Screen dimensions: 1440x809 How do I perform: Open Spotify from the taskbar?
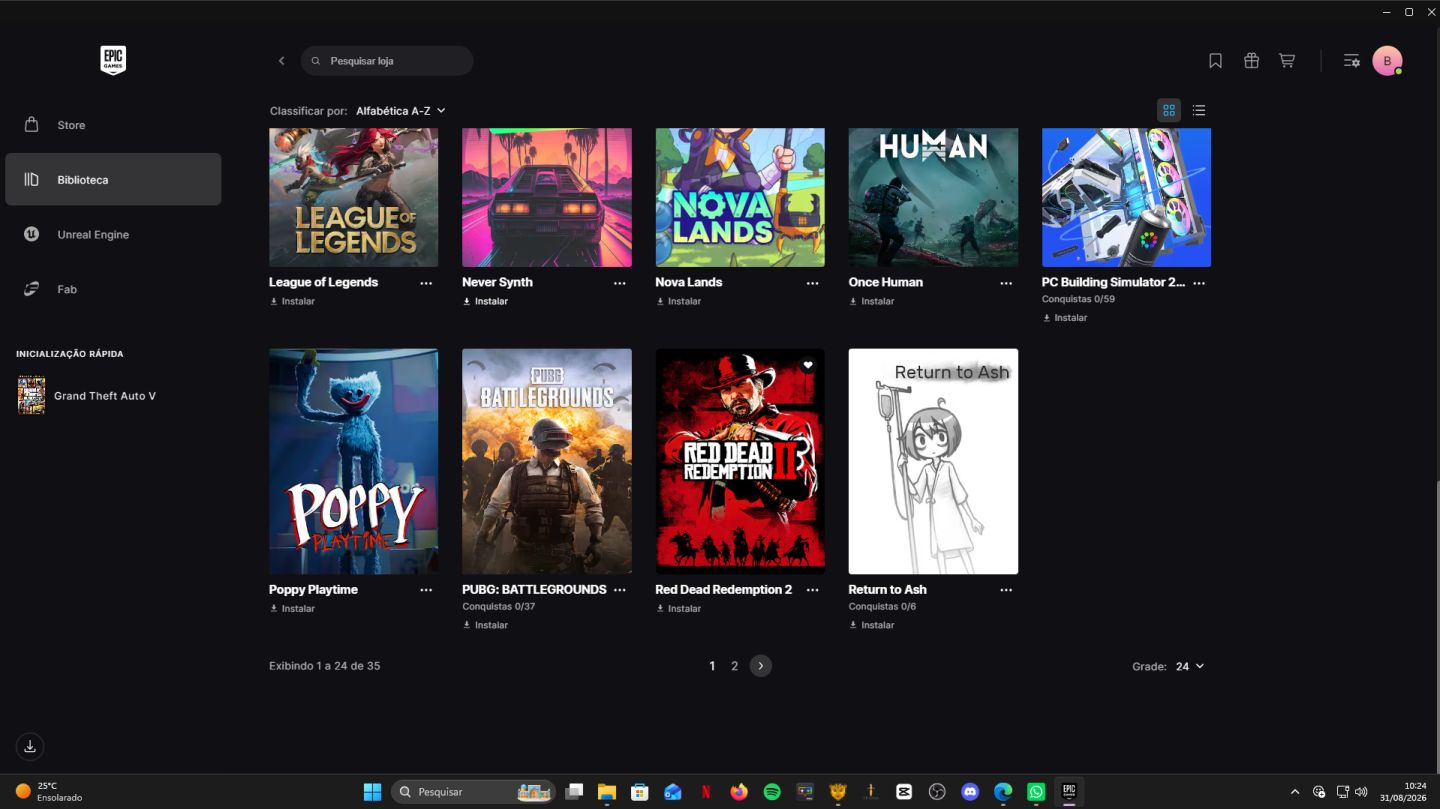(x=772, y=792)
